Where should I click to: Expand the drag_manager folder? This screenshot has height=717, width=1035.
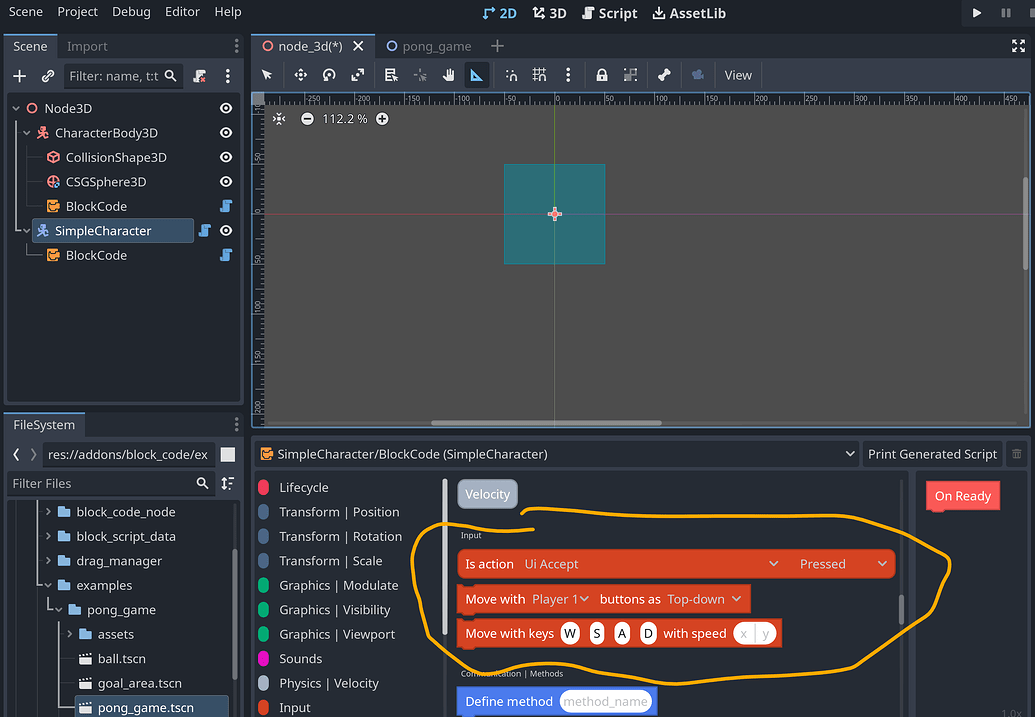coord(48,561)
